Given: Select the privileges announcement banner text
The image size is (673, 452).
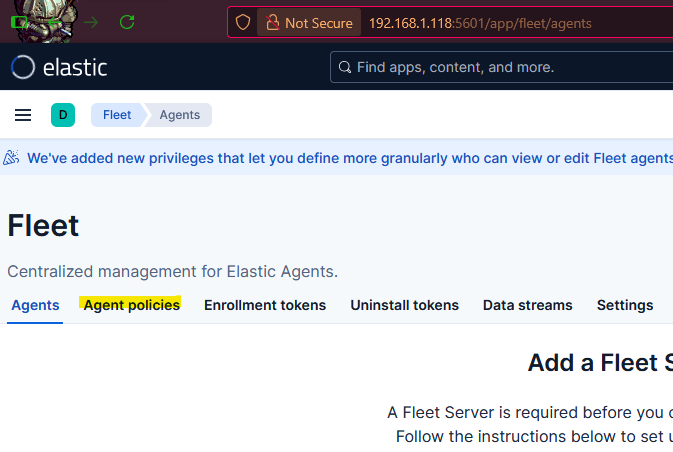Looking at the screenshot, I should pos(350,158).
